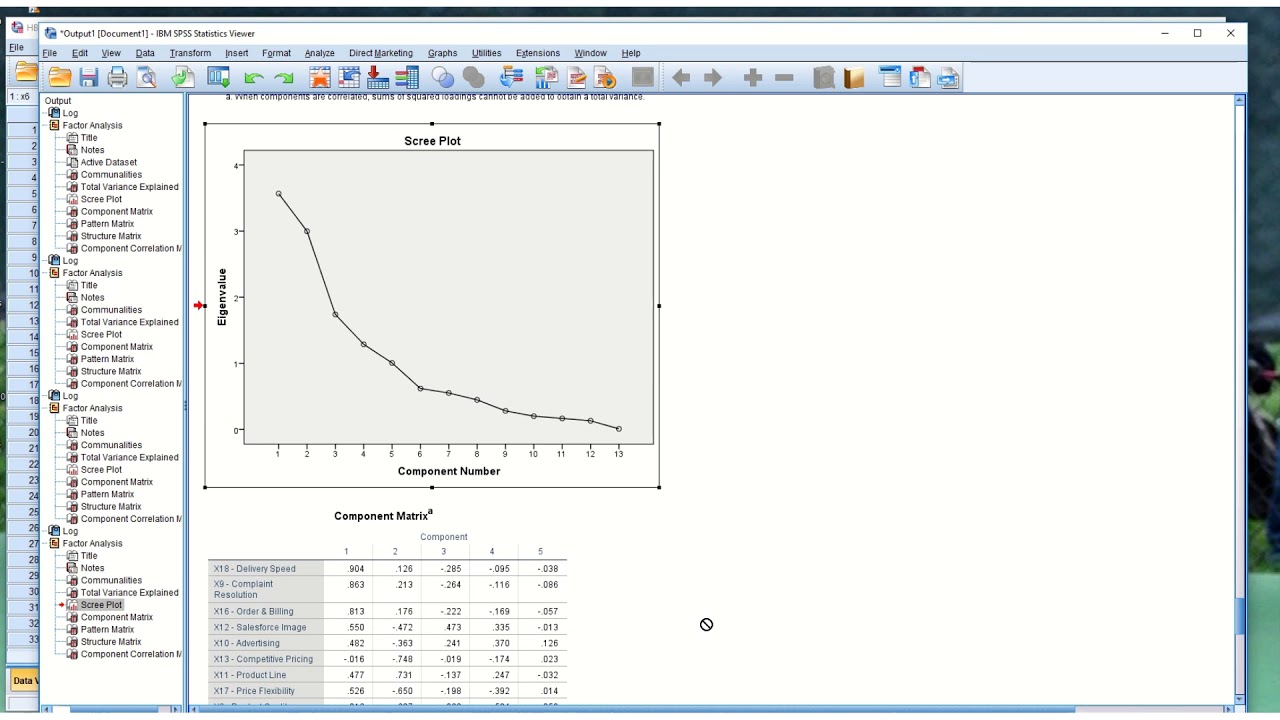Save the output with the floppy disk icon
Screen dimensions: 1280x720
[x=89, y=77]
